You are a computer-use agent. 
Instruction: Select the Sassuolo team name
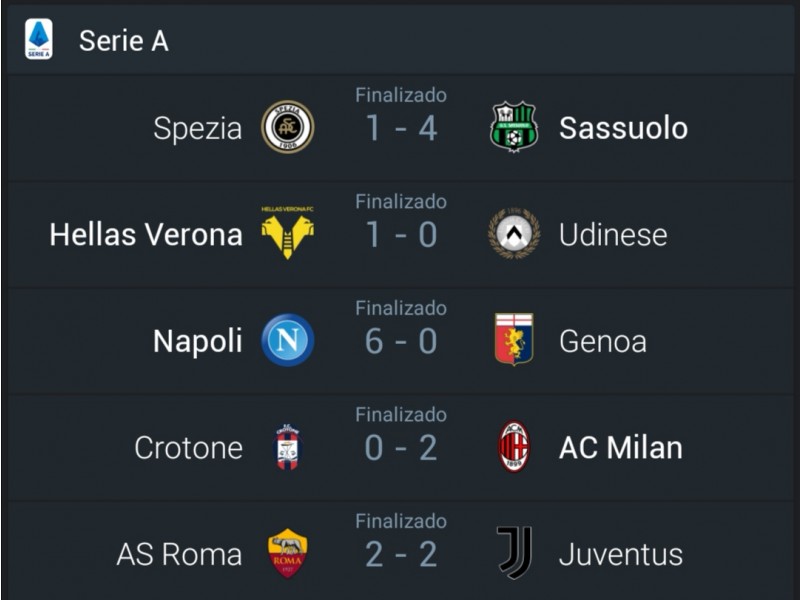pos(623,128)
